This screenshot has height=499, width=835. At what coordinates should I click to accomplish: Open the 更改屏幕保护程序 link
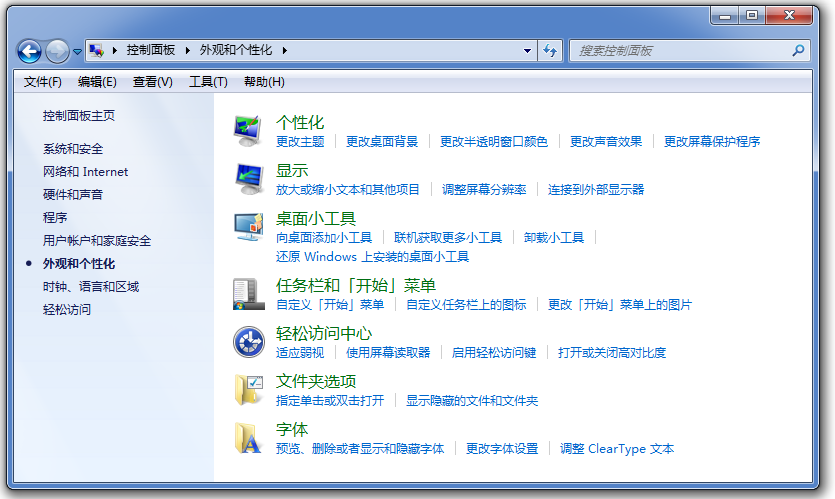tap(712, 142)
